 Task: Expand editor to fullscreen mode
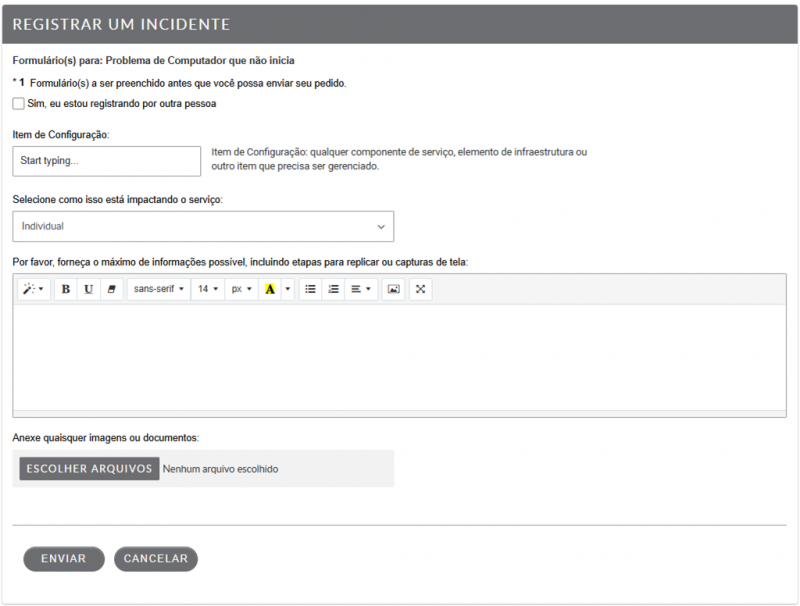tap(420, 289)
